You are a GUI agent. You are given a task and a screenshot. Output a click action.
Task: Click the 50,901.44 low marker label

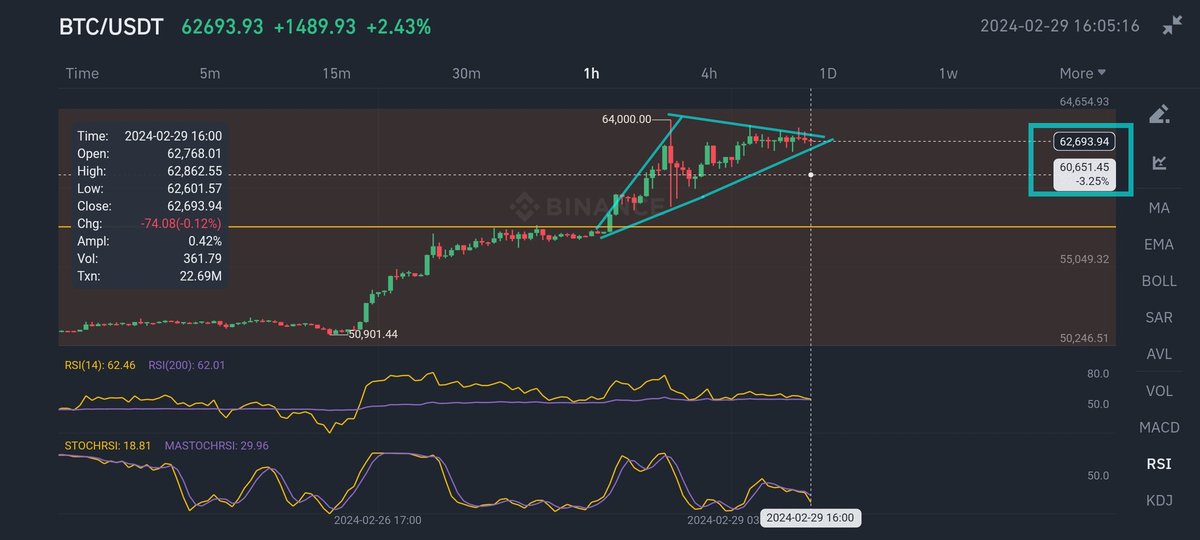pos(373,334)
